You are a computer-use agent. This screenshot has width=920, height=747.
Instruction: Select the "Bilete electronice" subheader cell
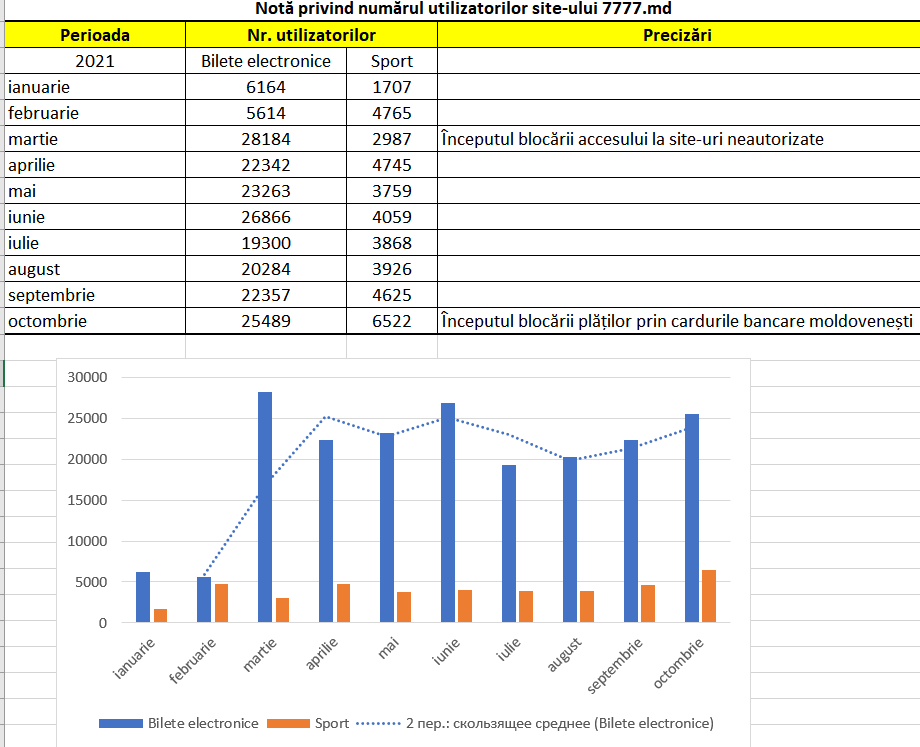266,61
